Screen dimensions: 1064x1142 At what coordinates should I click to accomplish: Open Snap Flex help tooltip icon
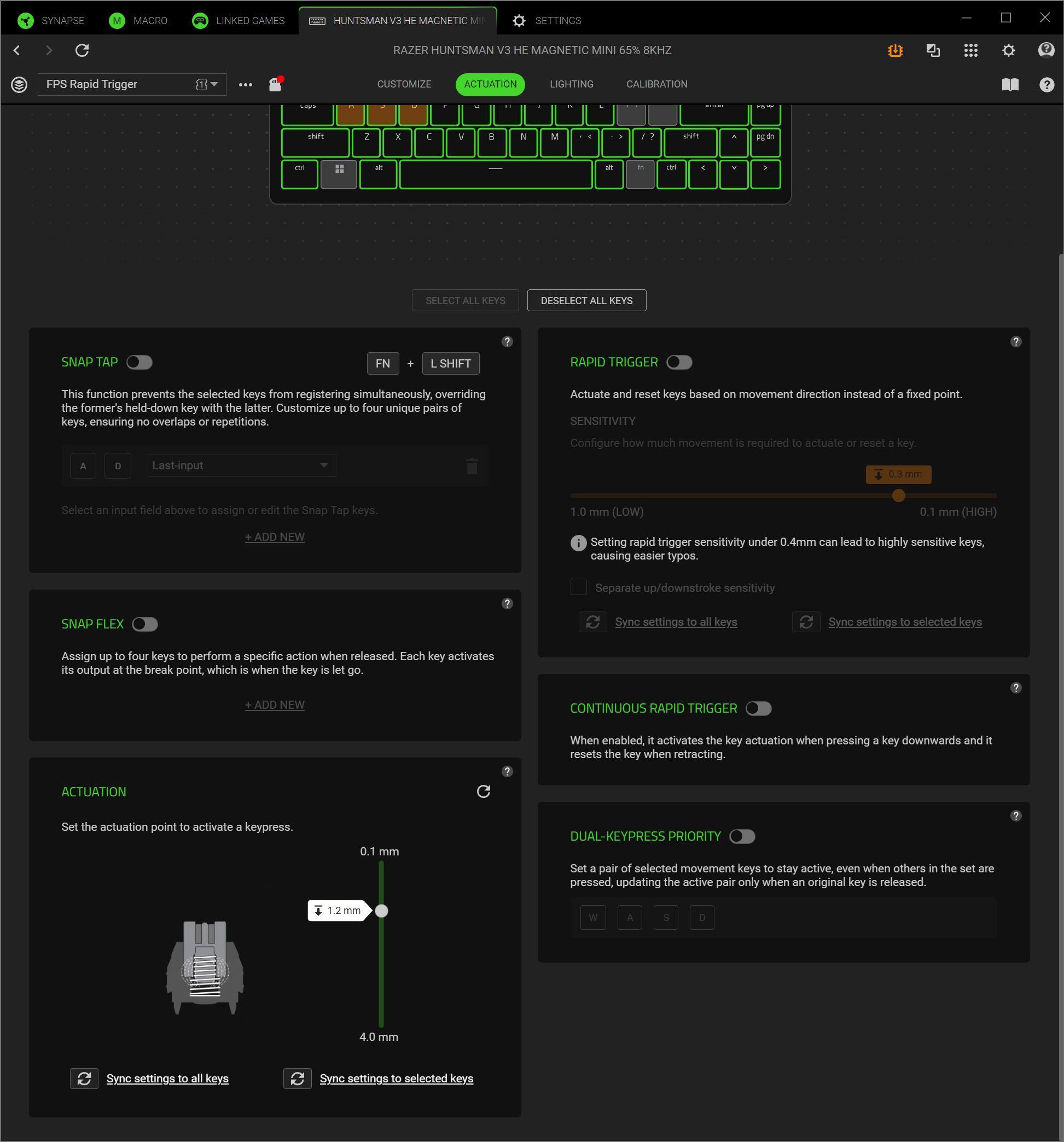(507, 604)
